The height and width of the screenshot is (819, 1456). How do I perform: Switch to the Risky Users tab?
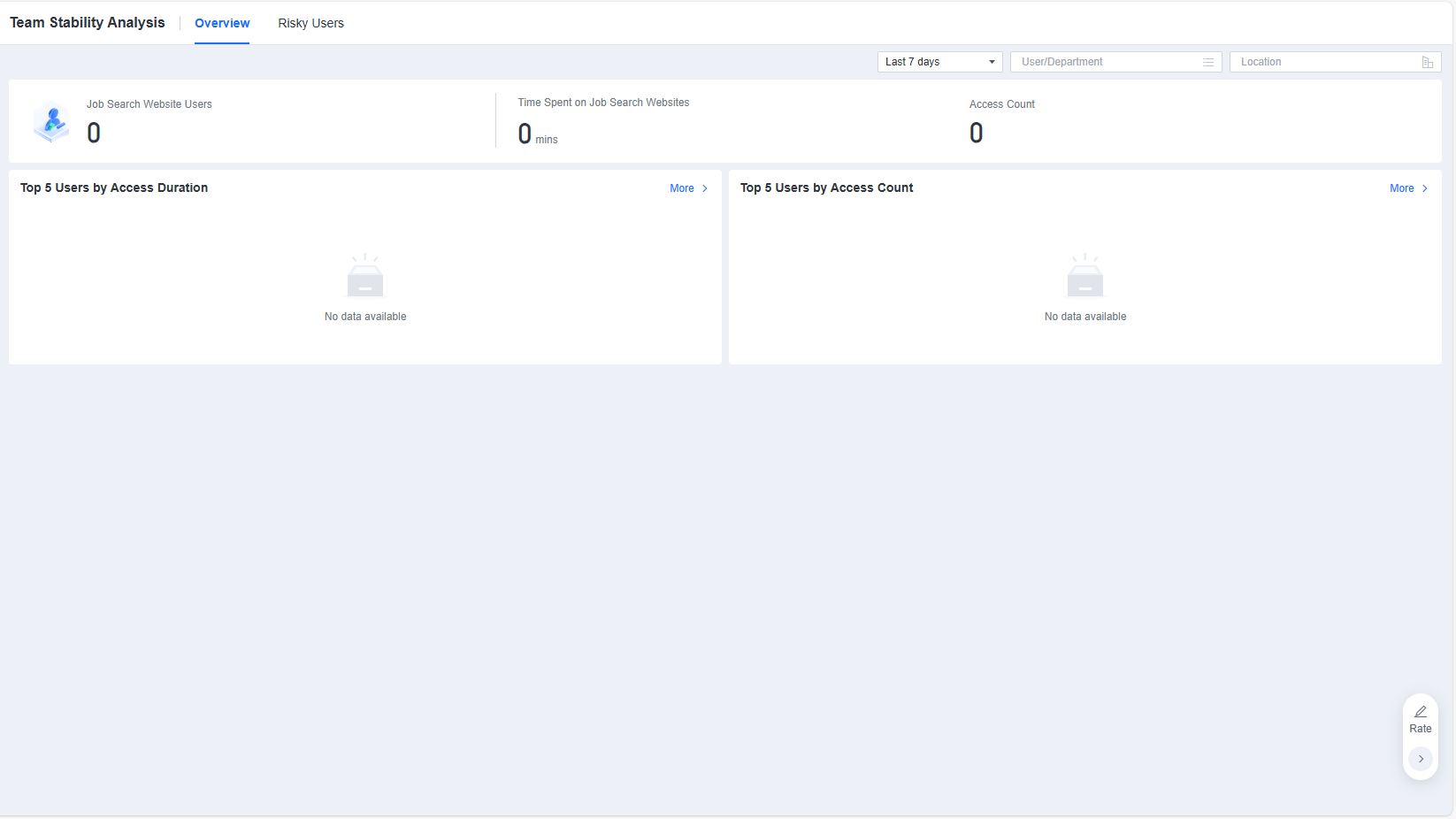pos(310,23)
